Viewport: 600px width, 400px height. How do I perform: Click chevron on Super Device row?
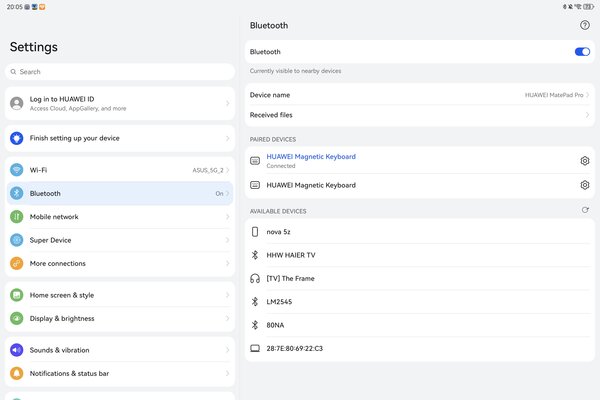(228, 240)
